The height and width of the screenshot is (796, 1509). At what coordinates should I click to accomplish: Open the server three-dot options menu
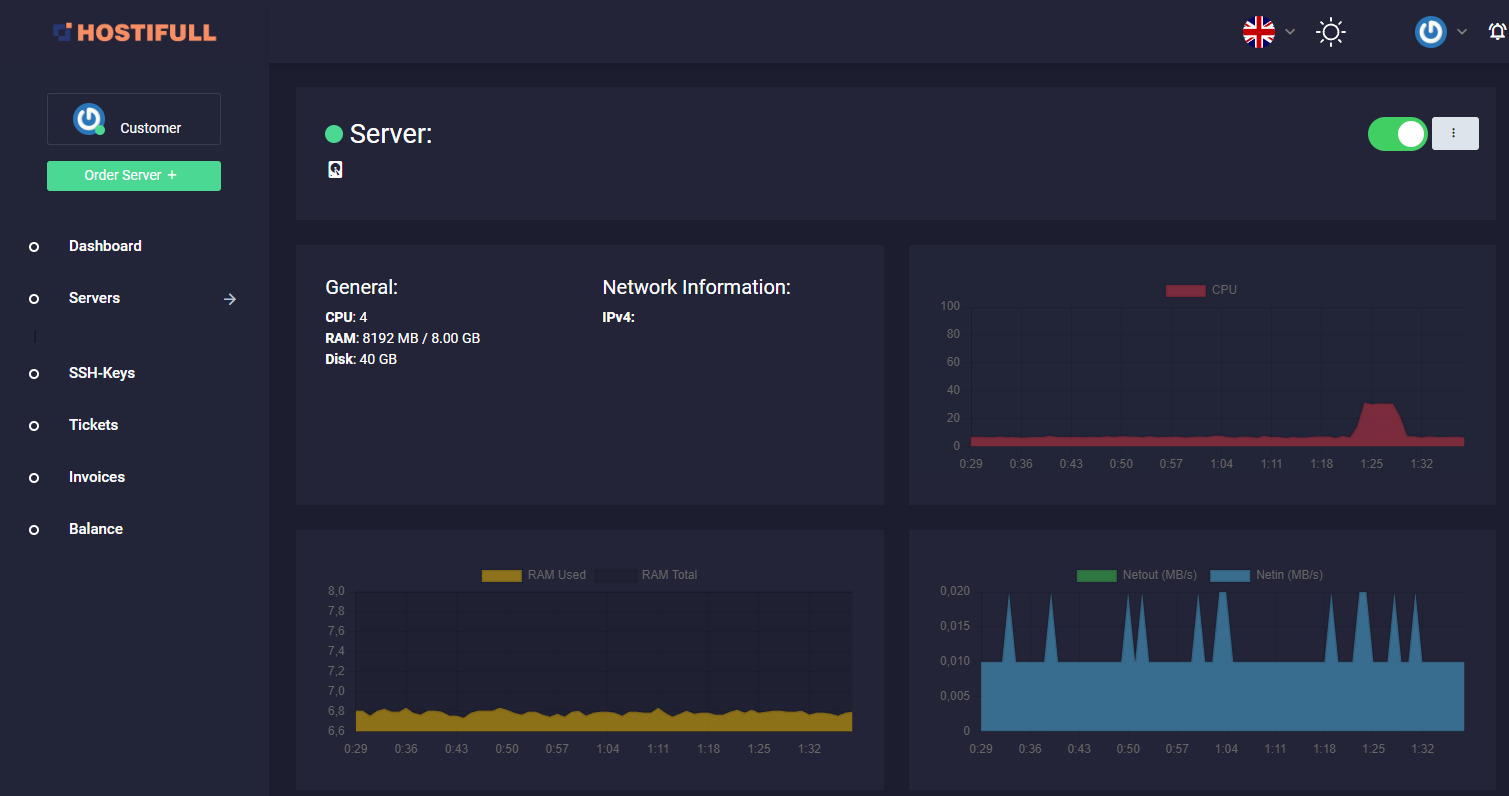point(1455,134)
